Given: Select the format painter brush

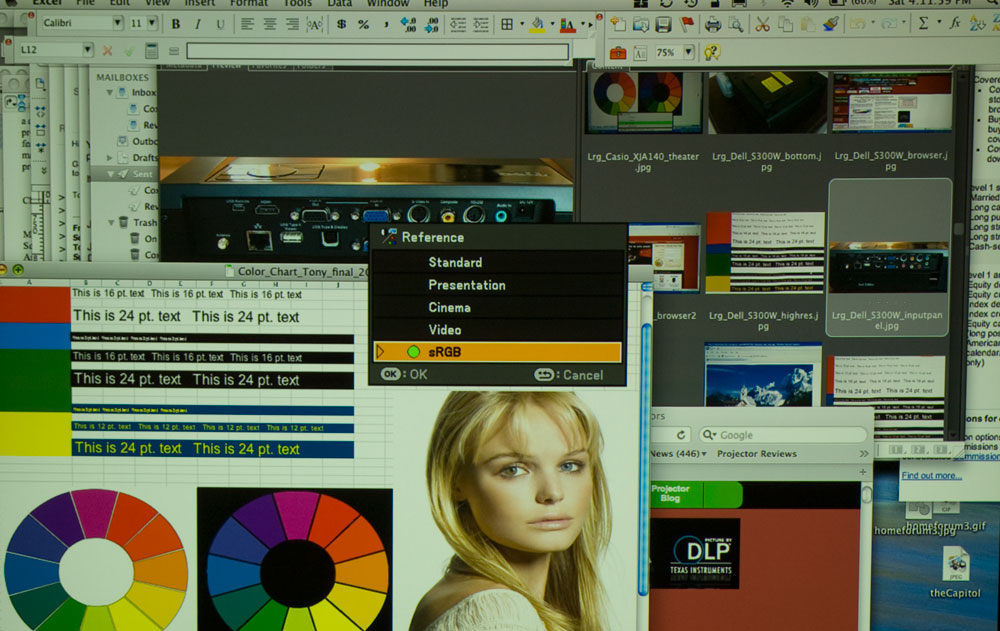Looking at the screenshot, I should pyautogui.click(x=830, y=24).
